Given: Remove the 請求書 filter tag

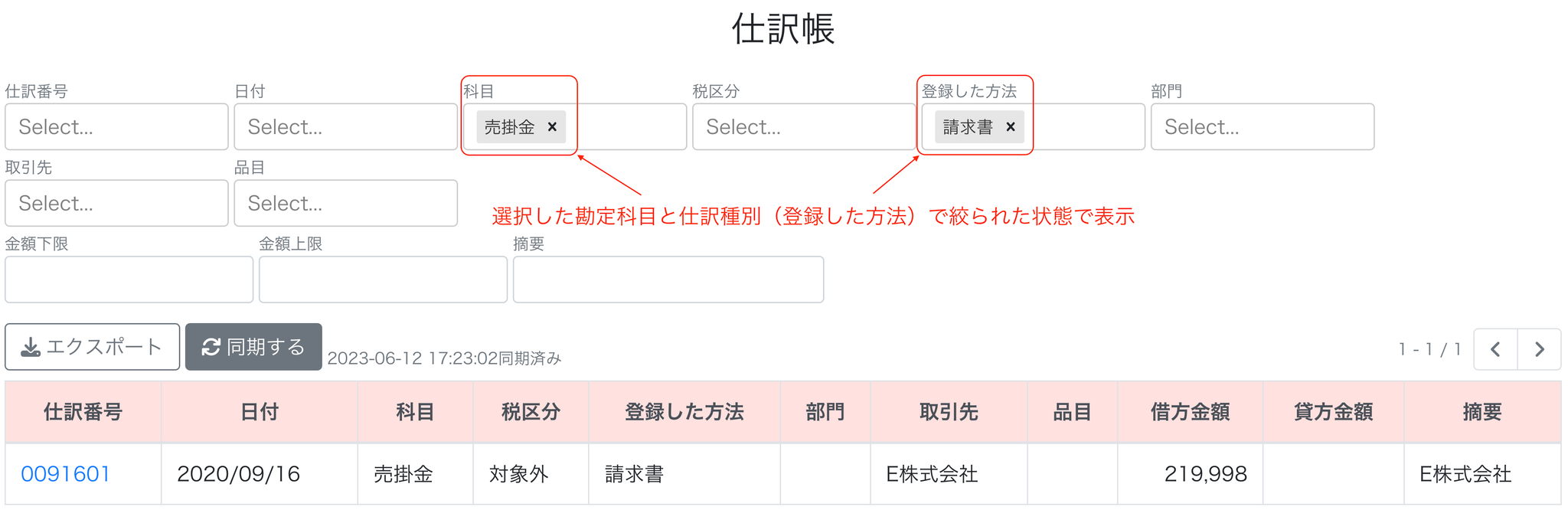Looking at the screenshot, I should tap(1011, 127).
